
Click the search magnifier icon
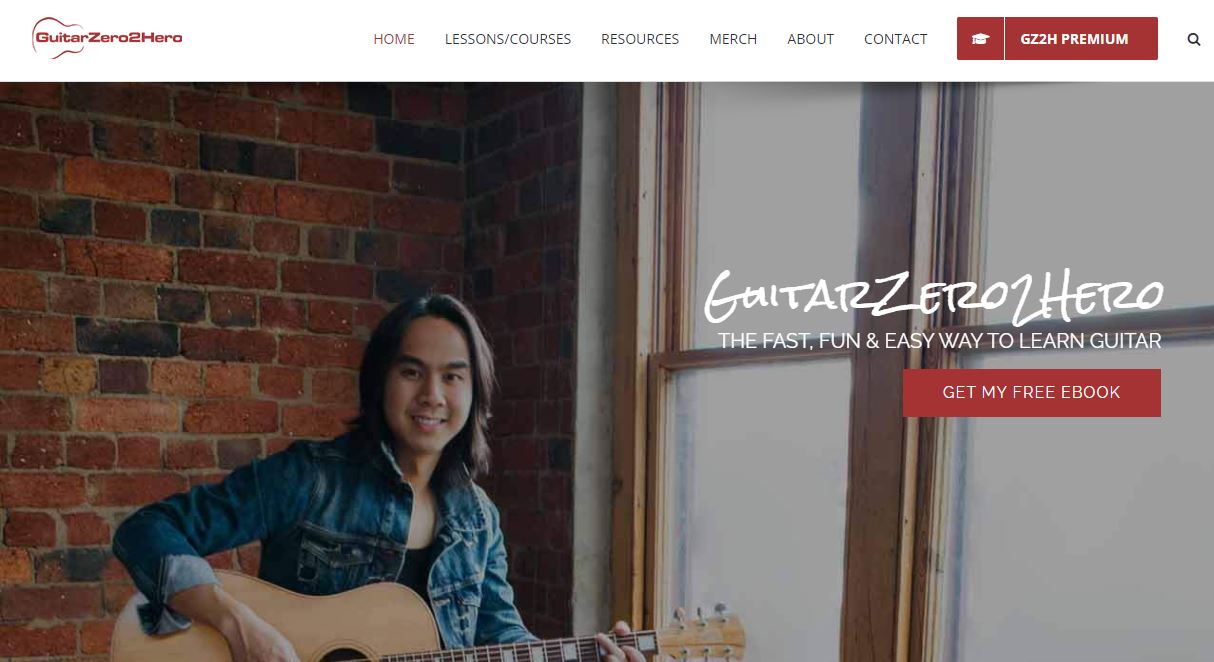1194,40
